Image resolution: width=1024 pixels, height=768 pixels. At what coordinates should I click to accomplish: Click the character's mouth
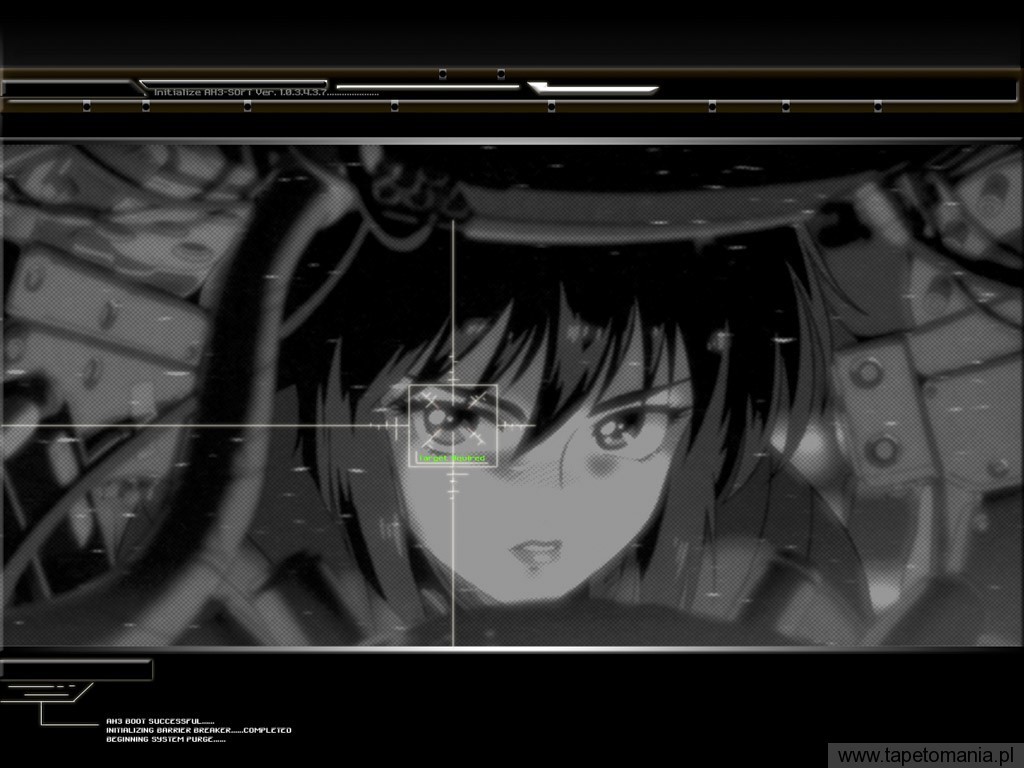pos(537,551)
